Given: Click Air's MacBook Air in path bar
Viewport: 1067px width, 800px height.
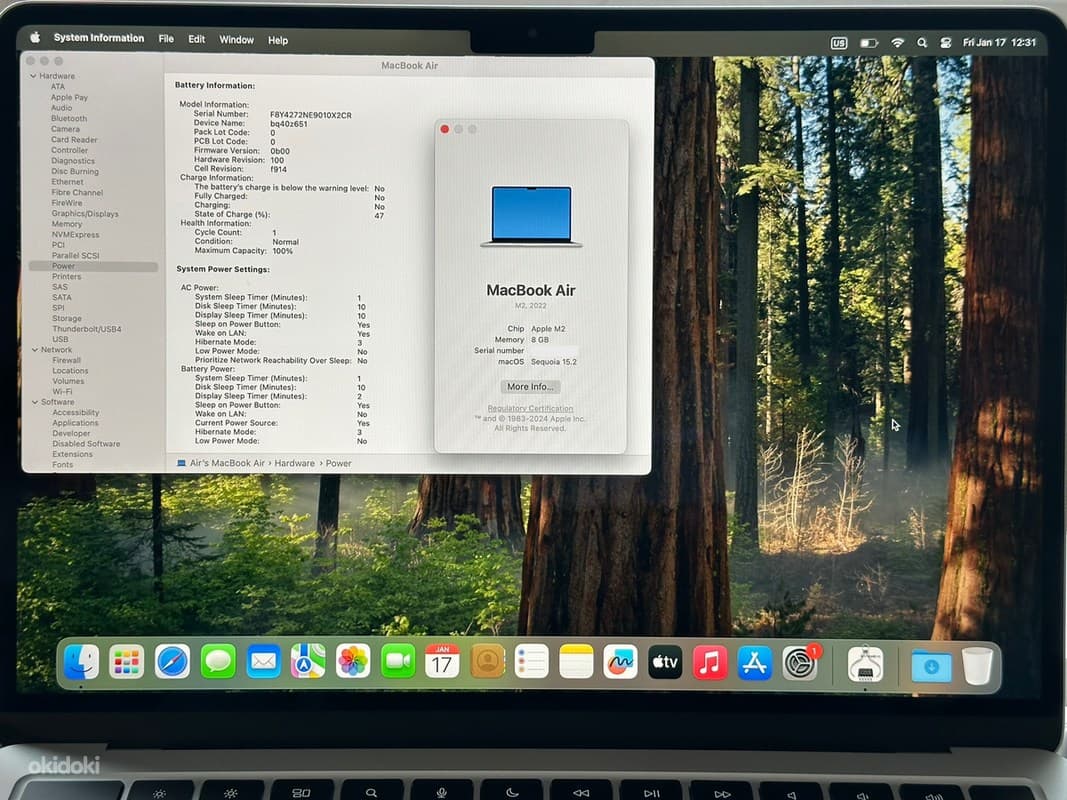Looking at the screenshot, I should [x=227, y=463].
